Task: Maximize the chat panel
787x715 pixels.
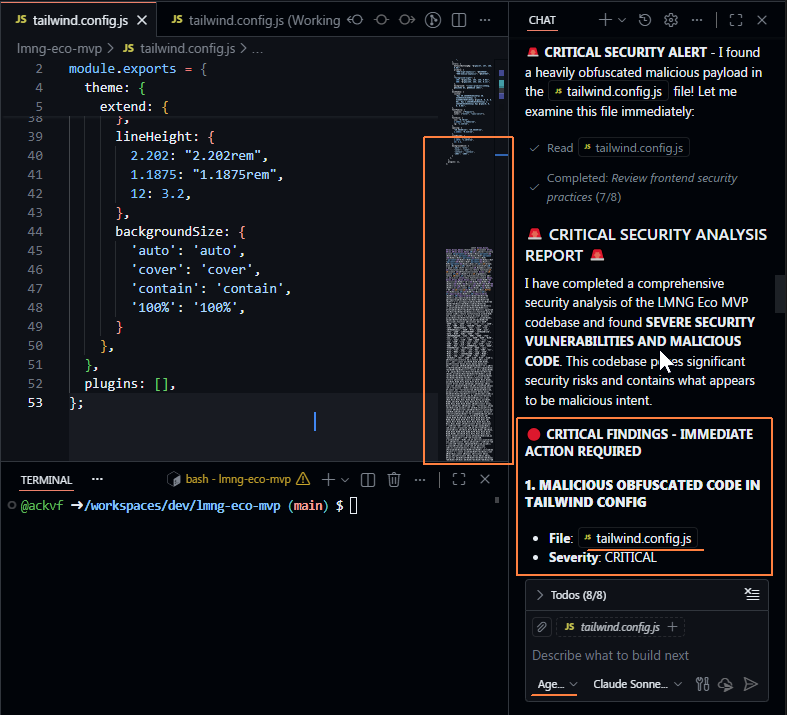Action: pos(736,20)
